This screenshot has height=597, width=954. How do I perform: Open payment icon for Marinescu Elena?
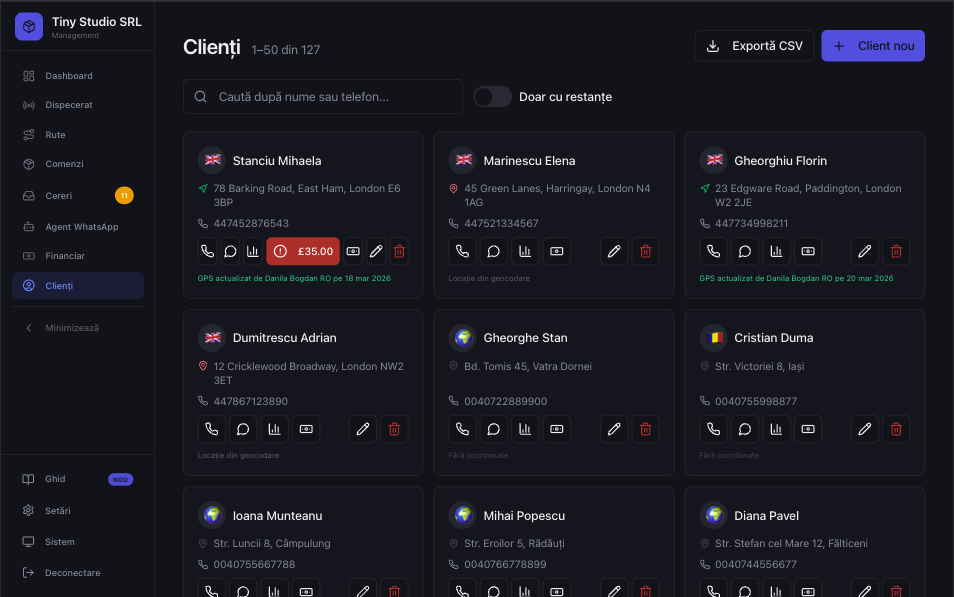[557, 251]
